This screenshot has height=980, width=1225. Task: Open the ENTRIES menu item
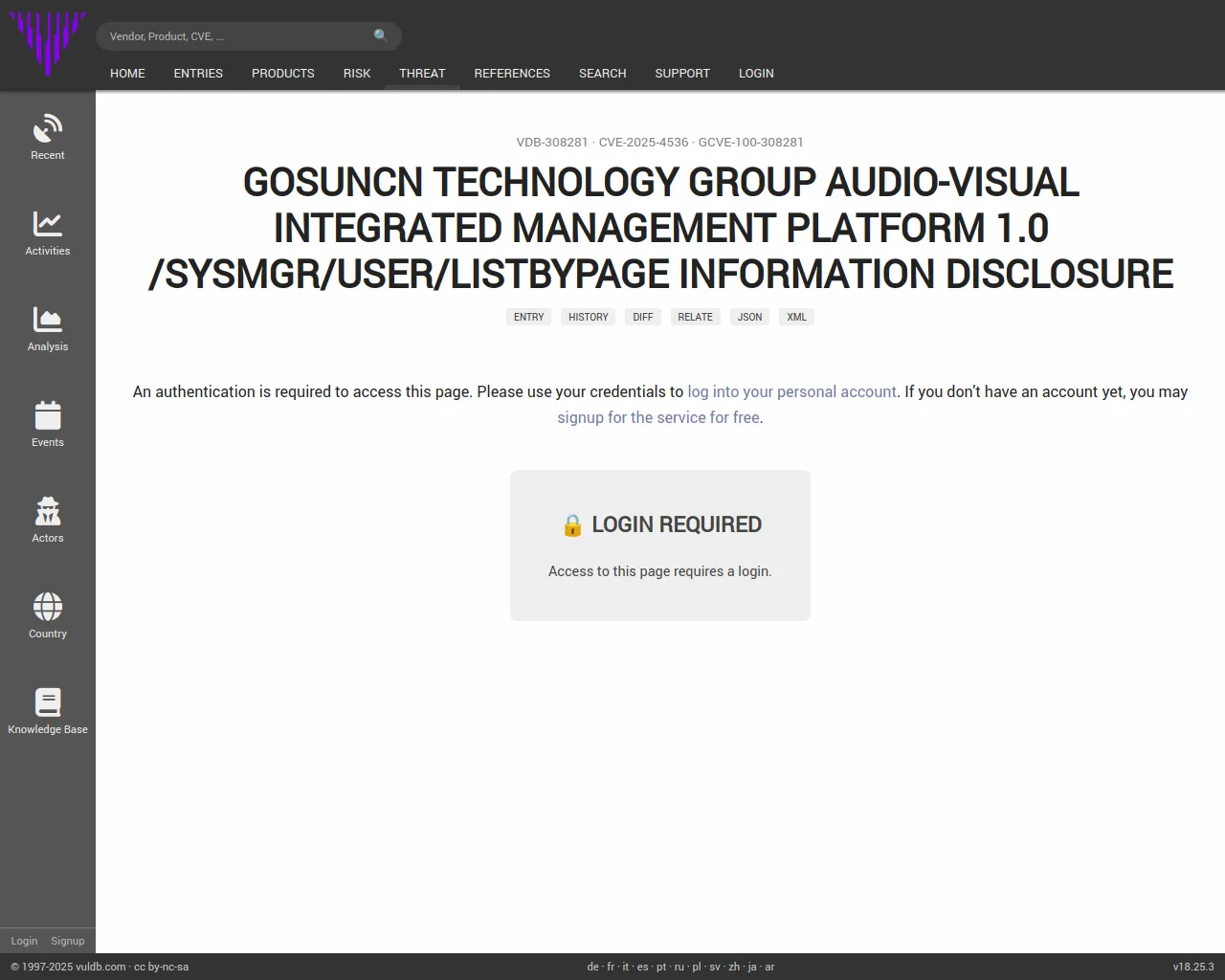(x=198, y=73)
